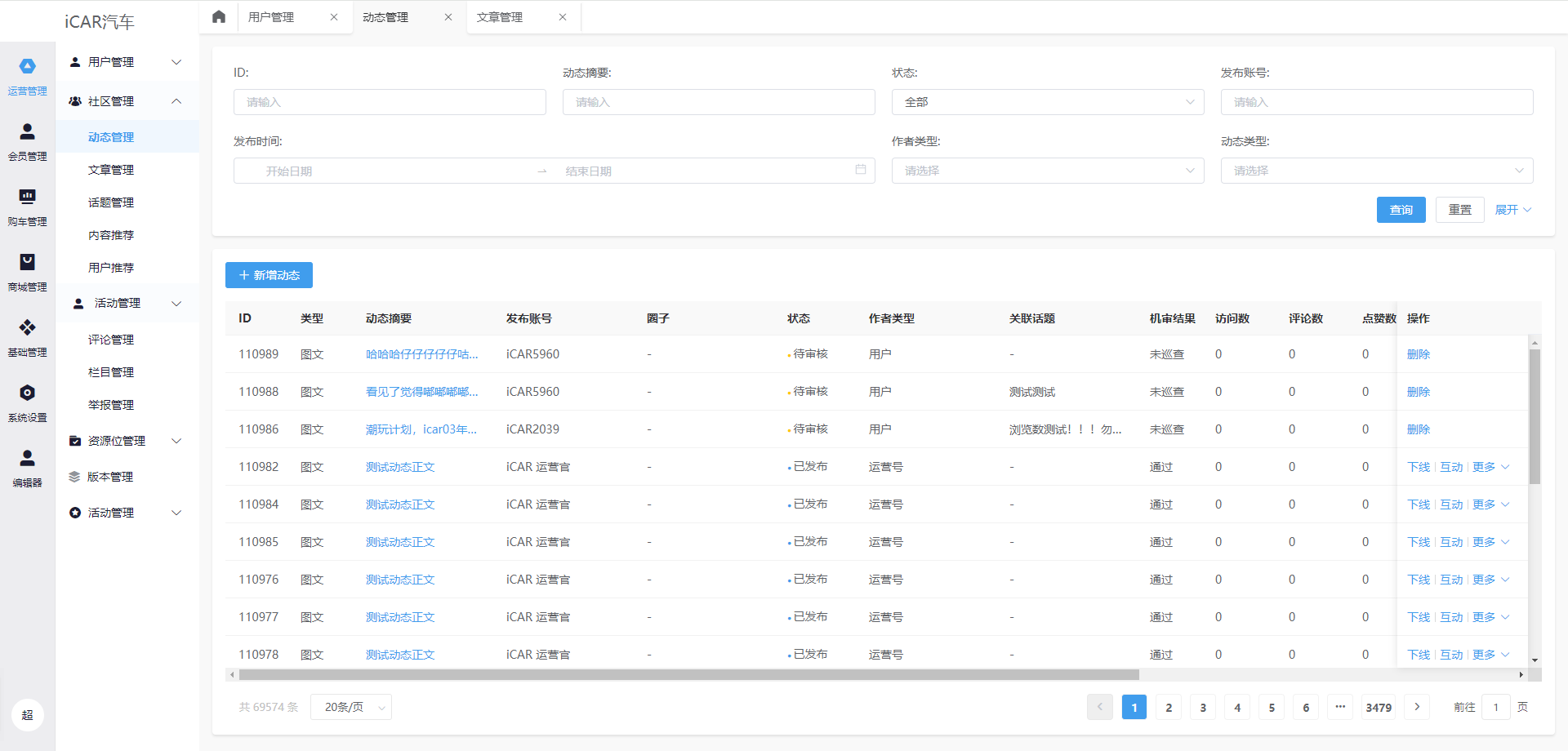Open the 状态 dropdown showing 全部
The width and height of the screenshot is (1568, 751).
(x=1048, y=102)
